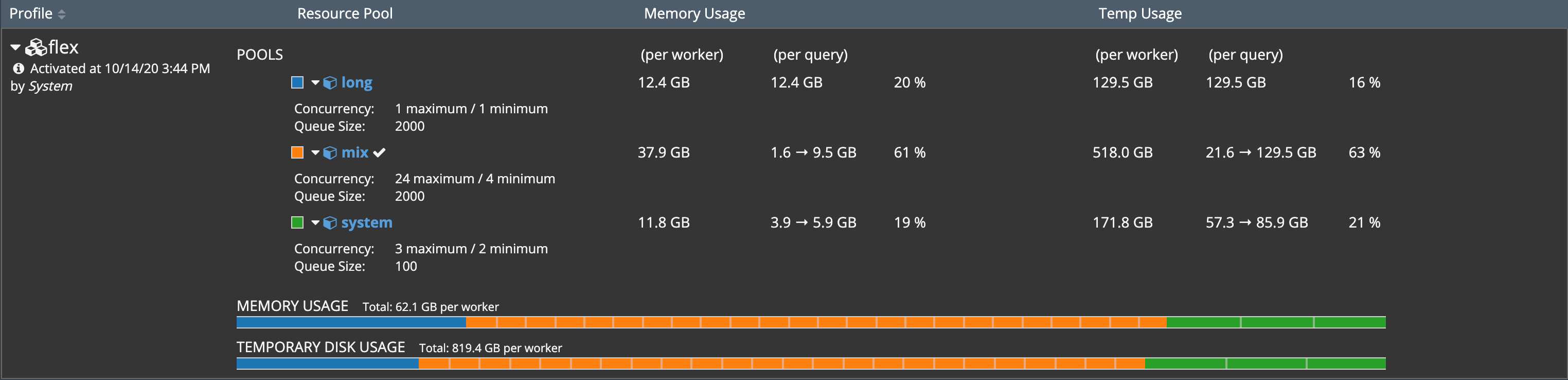Click the blue long pool color square

[297, 82]
